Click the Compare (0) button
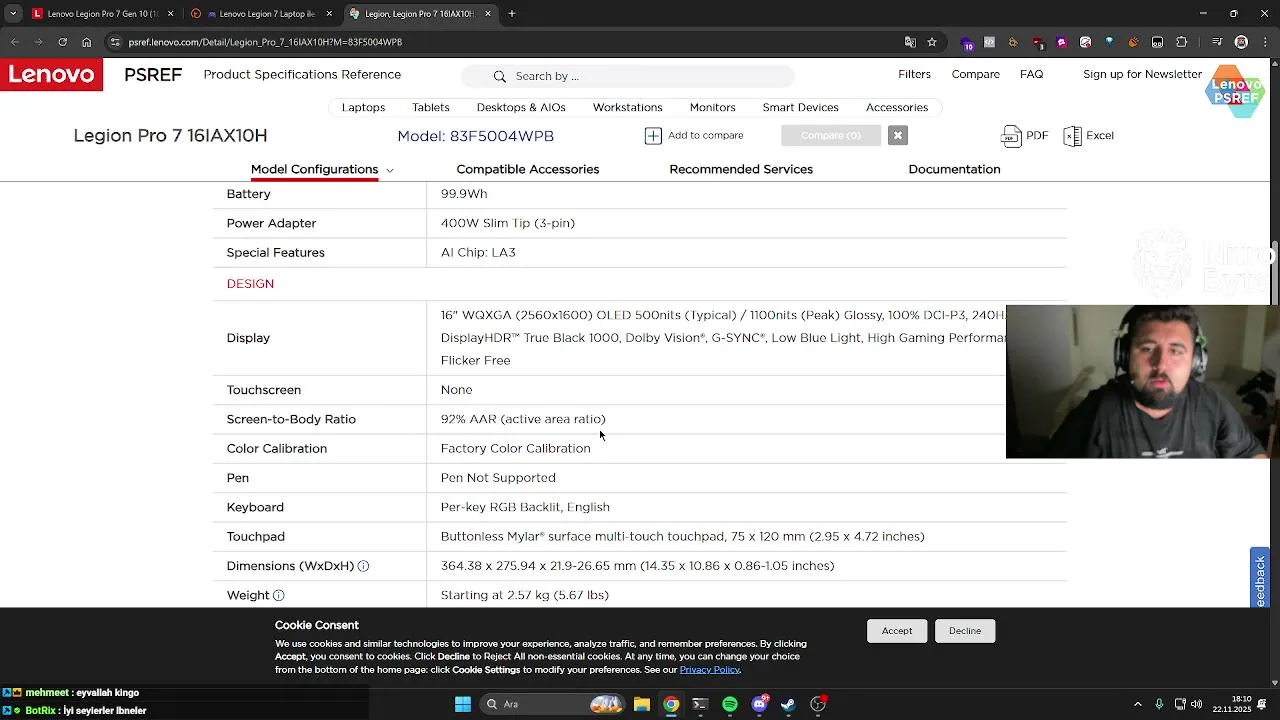This screenshot has width=1280, height=720. coord(830,135)
